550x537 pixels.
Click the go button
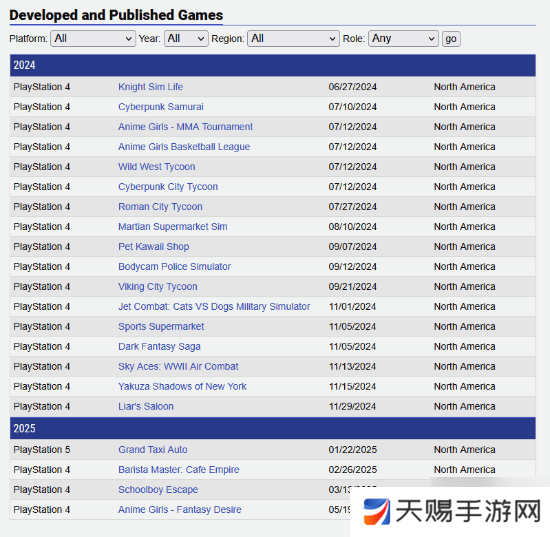pyautogui.click(x=451, y=39)
